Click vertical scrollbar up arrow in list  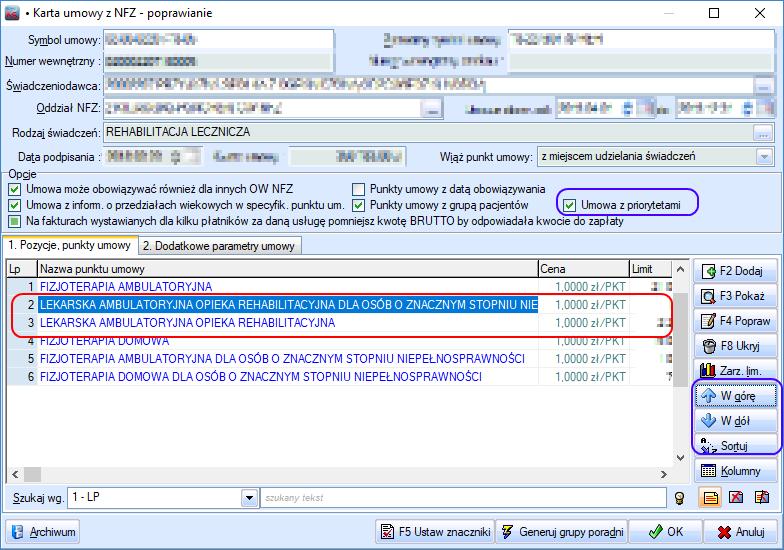[x=680, y=269]
